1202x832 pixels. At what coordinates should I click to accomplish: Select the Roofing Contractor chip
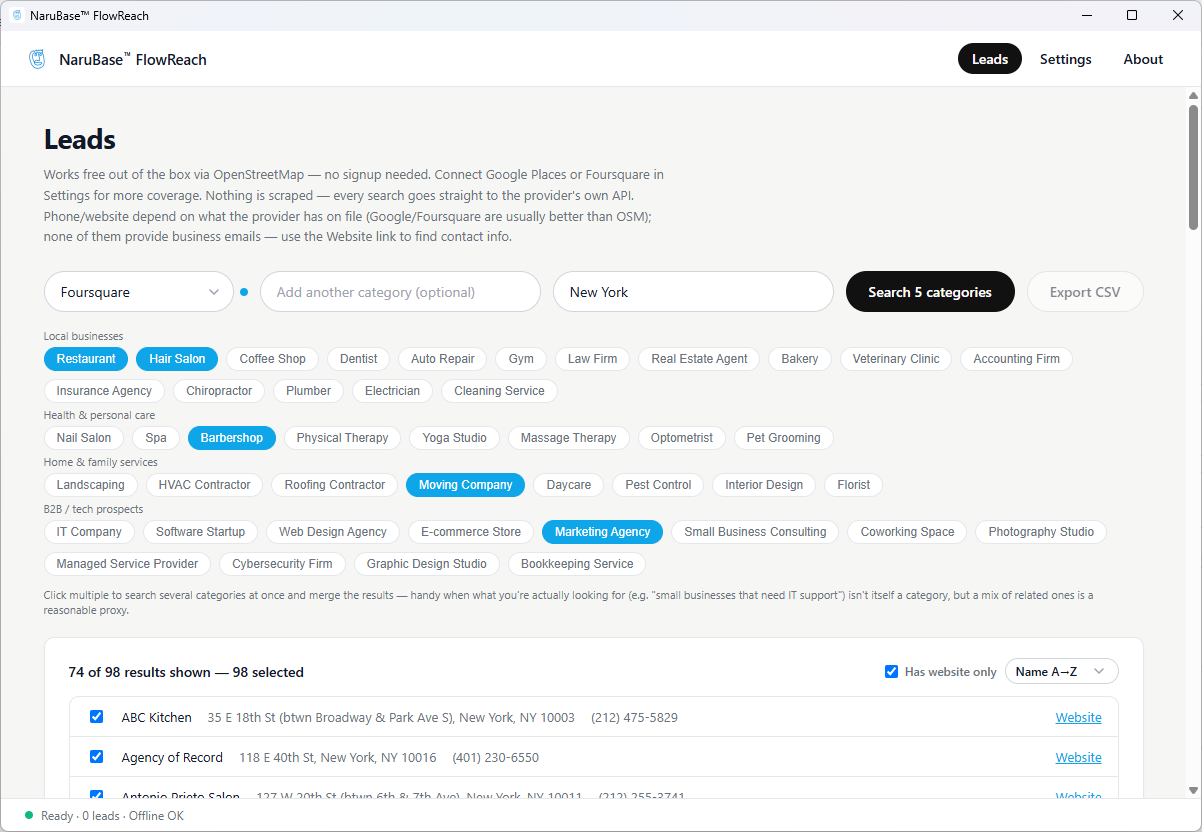coord(335,485)
